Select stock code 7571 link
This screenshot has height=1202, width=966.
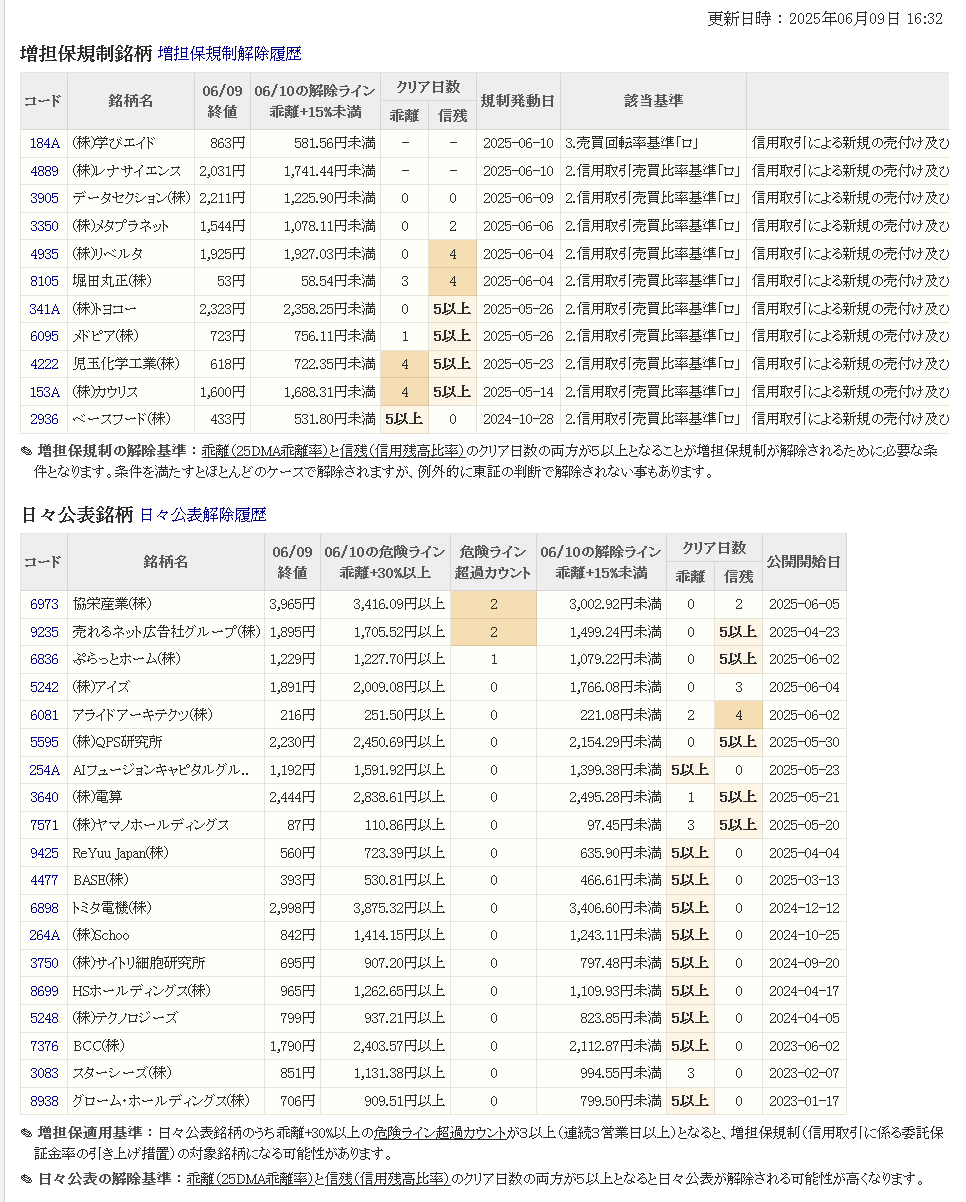(x=44, y=825)
